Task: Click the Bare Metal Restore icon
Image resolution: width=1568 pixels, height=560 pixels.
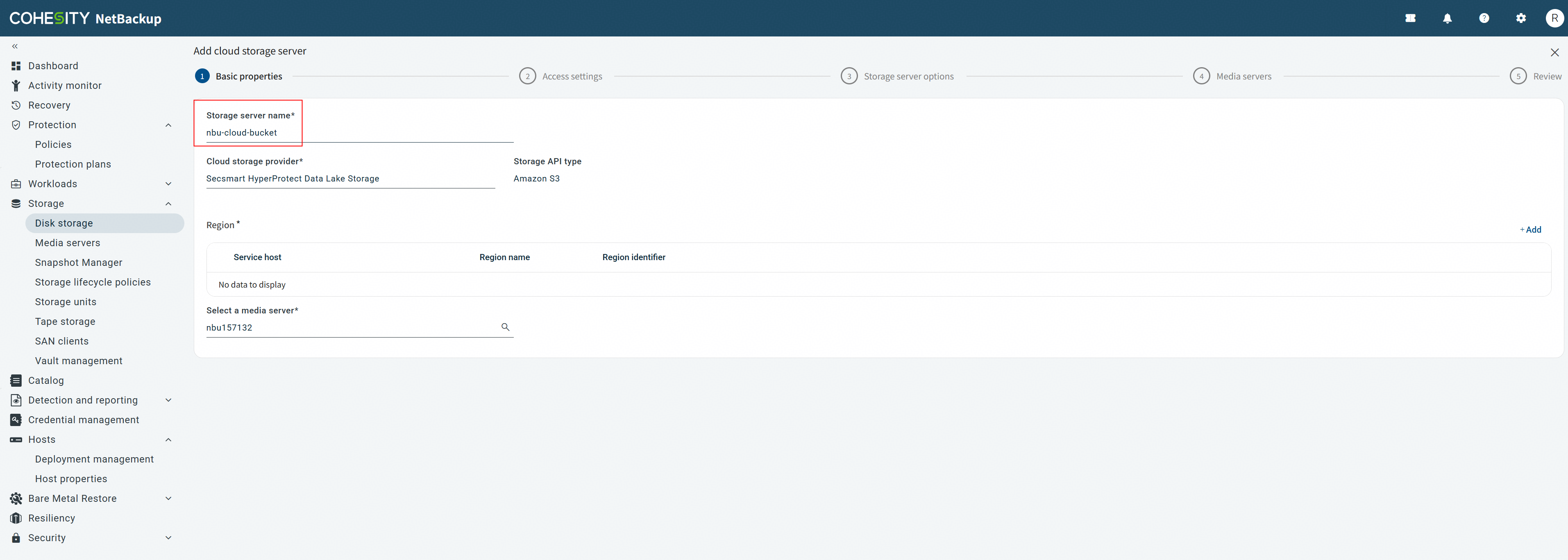Action: tap(16, 499)
